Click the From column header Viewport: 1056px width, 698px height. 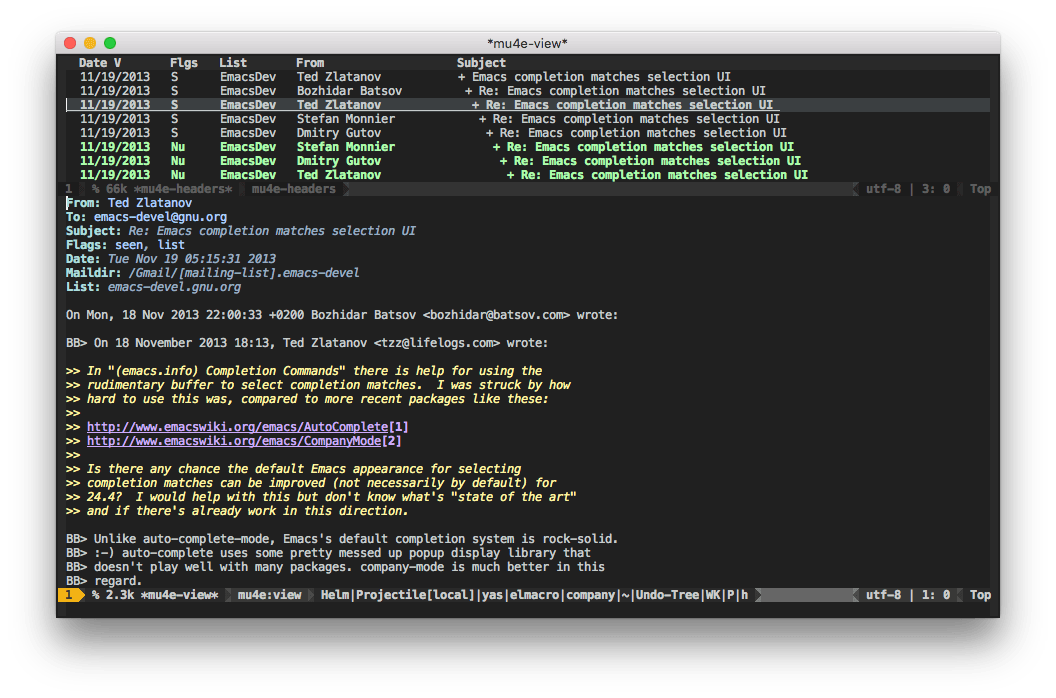(x=310, y=63)
